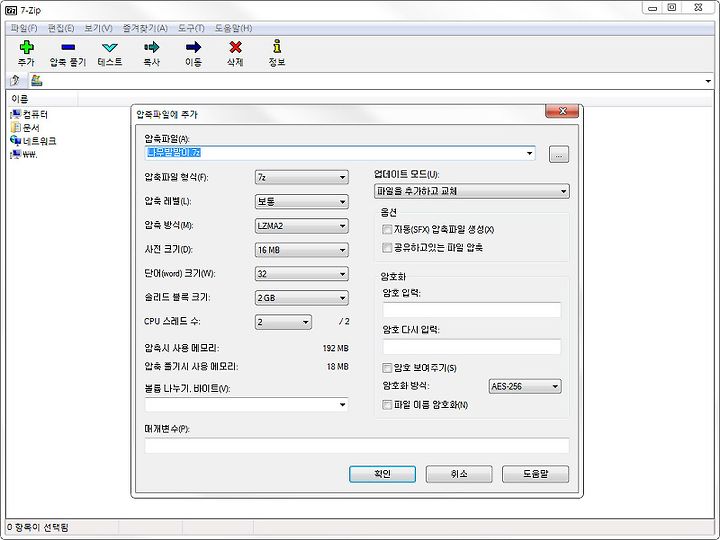
Task: Click the 복사 (Copy) toolbar icon
Action: point(152,47)
